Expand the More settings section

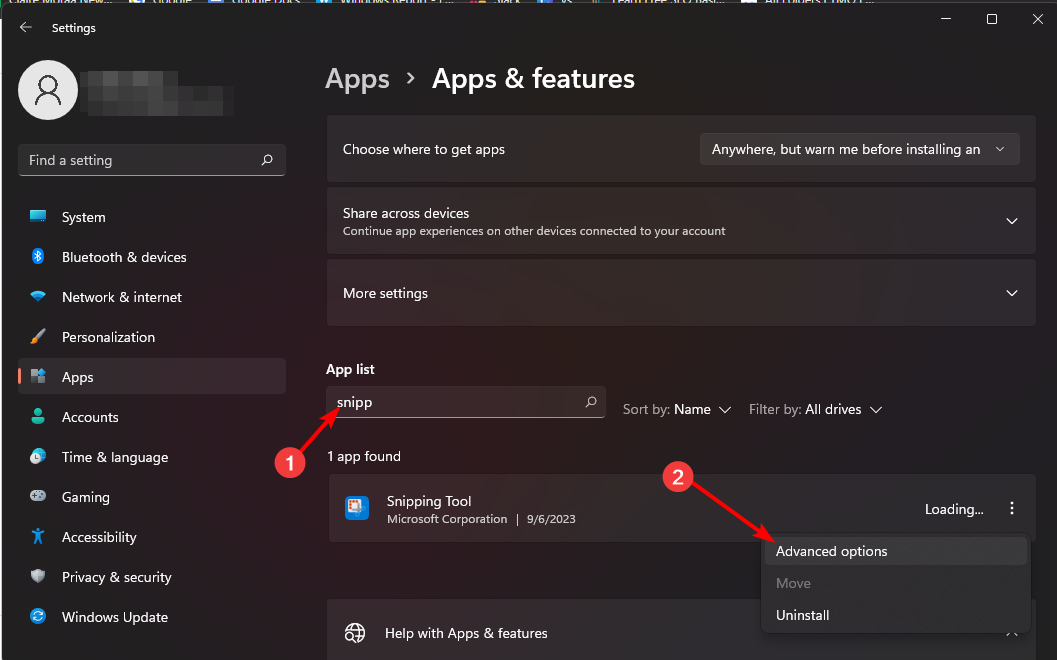coord(1012,293)
